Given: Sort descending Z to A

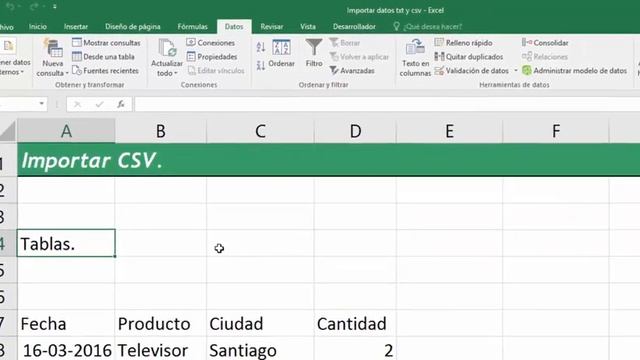Looking at the screenshot, I should [261, 65].
